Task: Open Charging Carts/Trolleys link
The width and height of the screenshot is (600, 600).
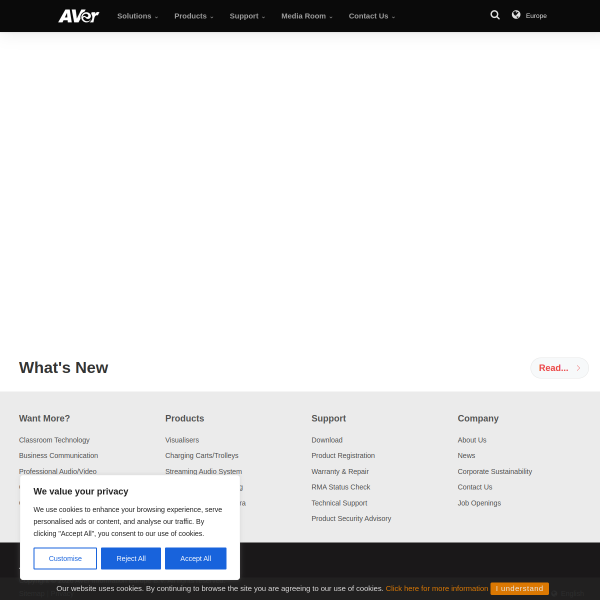Action: tap(202, 455)
